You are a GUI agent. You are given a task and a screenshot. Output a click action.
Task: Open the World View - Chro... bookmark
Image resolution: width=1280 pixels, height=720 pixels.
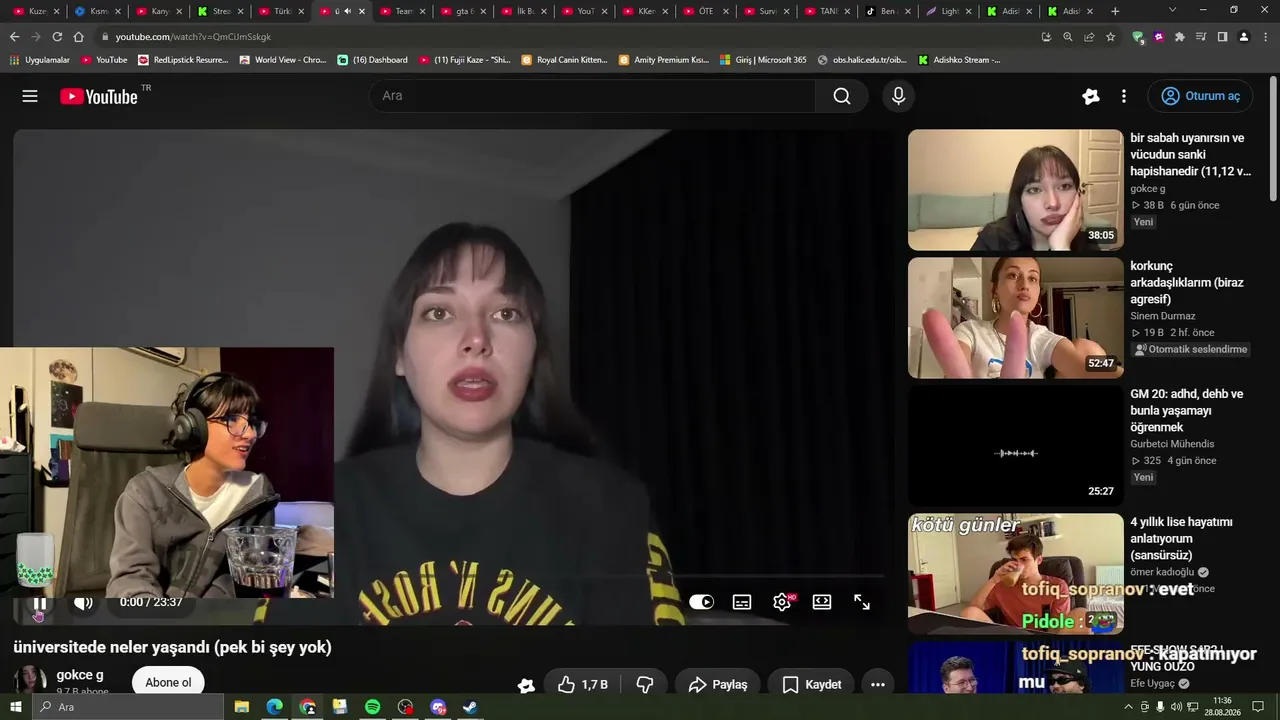[283, 60]
